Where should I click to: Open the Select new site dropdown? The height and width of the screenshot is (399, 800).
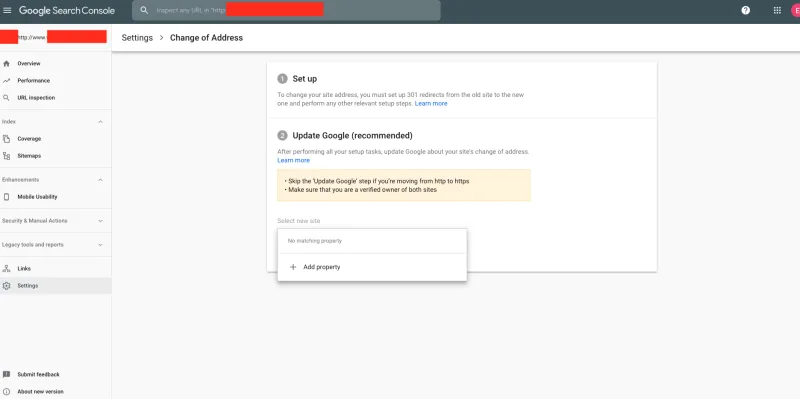pyautogui.click(x=299, y=221)
